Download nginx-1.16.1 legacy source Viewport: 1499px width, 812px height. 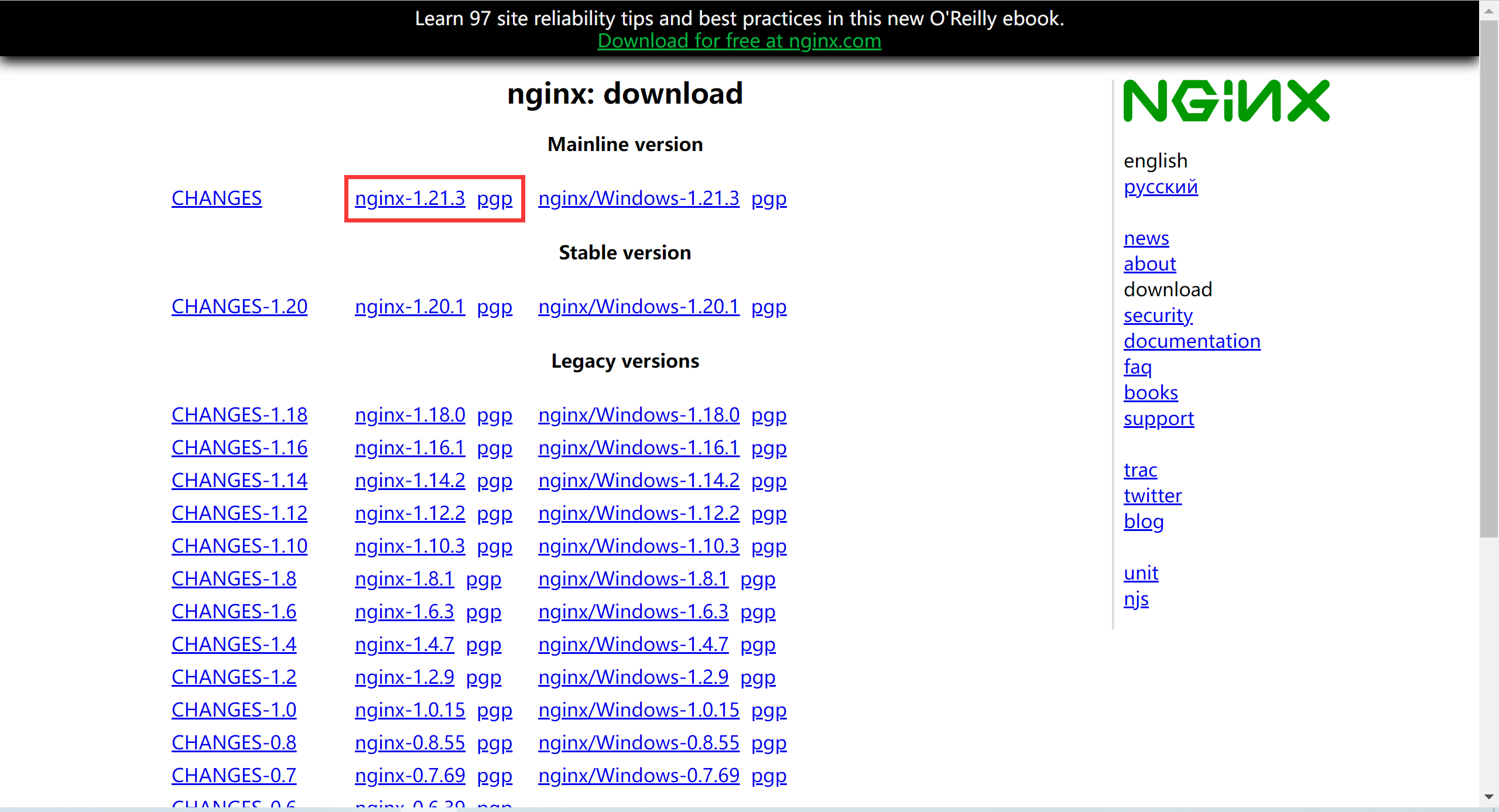[x=409, y=448]
